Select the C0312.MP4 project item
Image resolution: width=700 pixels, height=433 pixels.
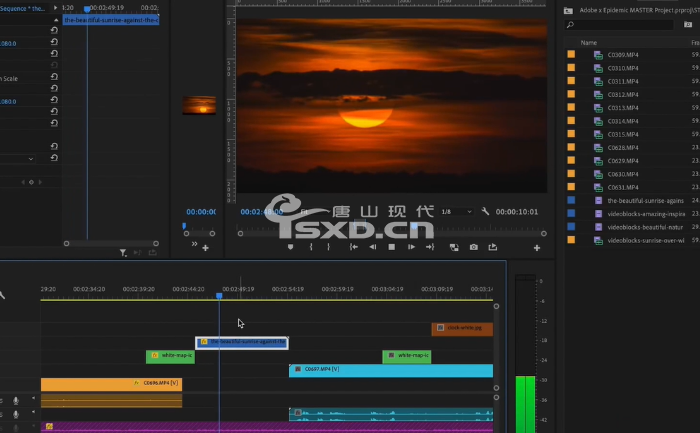[x=623, y=95]
